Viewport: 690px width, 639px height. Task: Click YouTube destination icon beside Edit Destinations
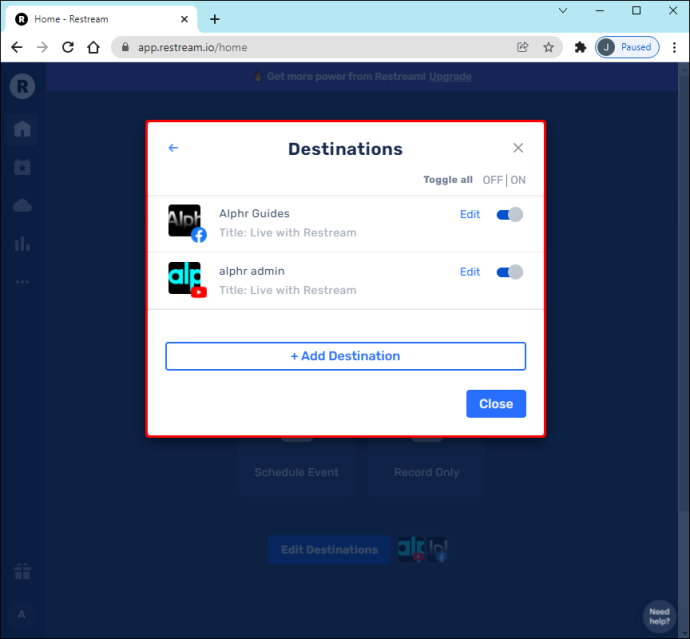pos(411,549)
